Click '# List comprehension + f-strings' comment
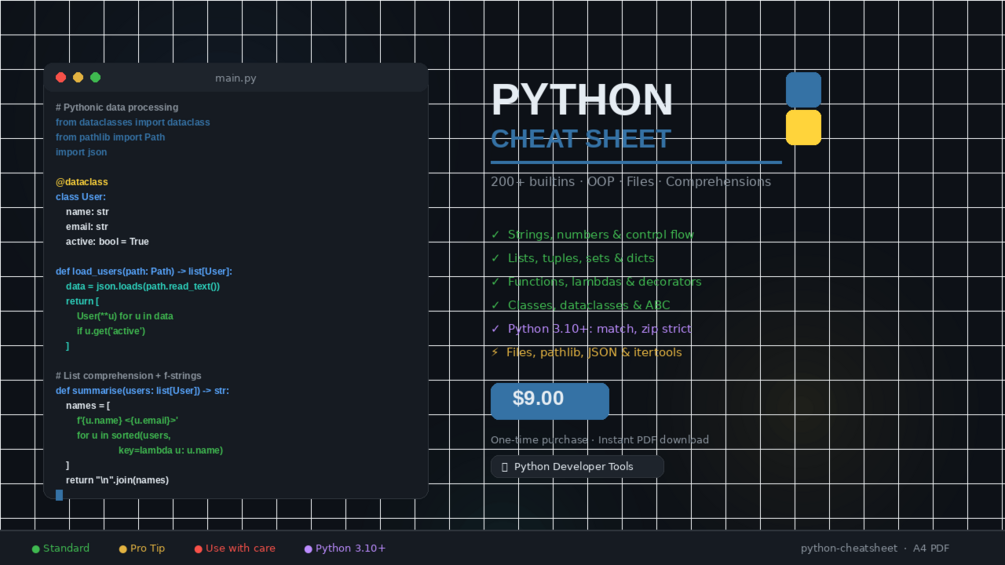This screenshot has height=565, width=1005. pyautogui.click(x=128, y=376)
